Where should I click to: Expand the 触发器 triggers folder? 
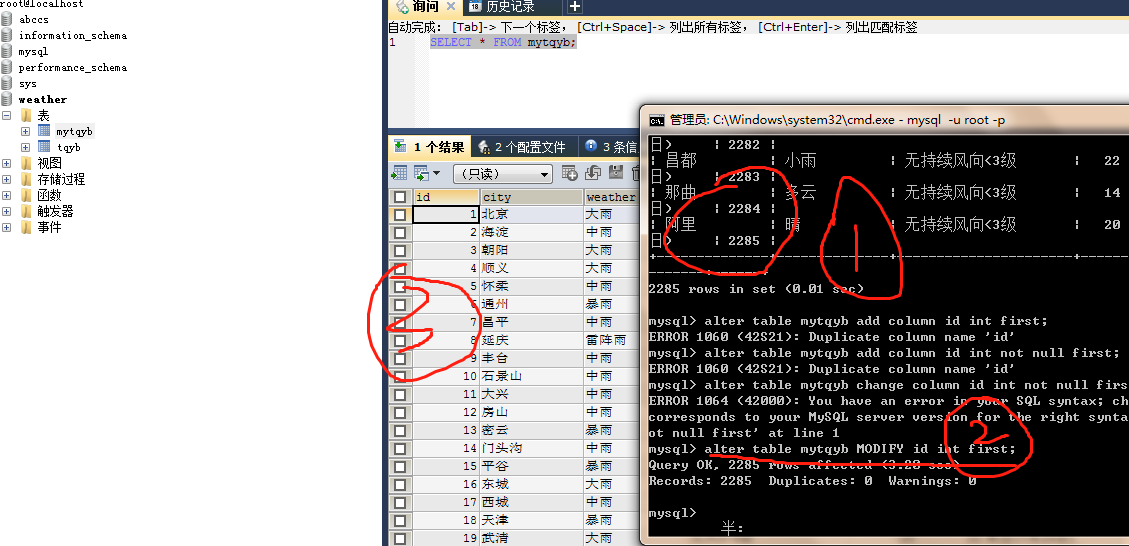tap(6, 211)
